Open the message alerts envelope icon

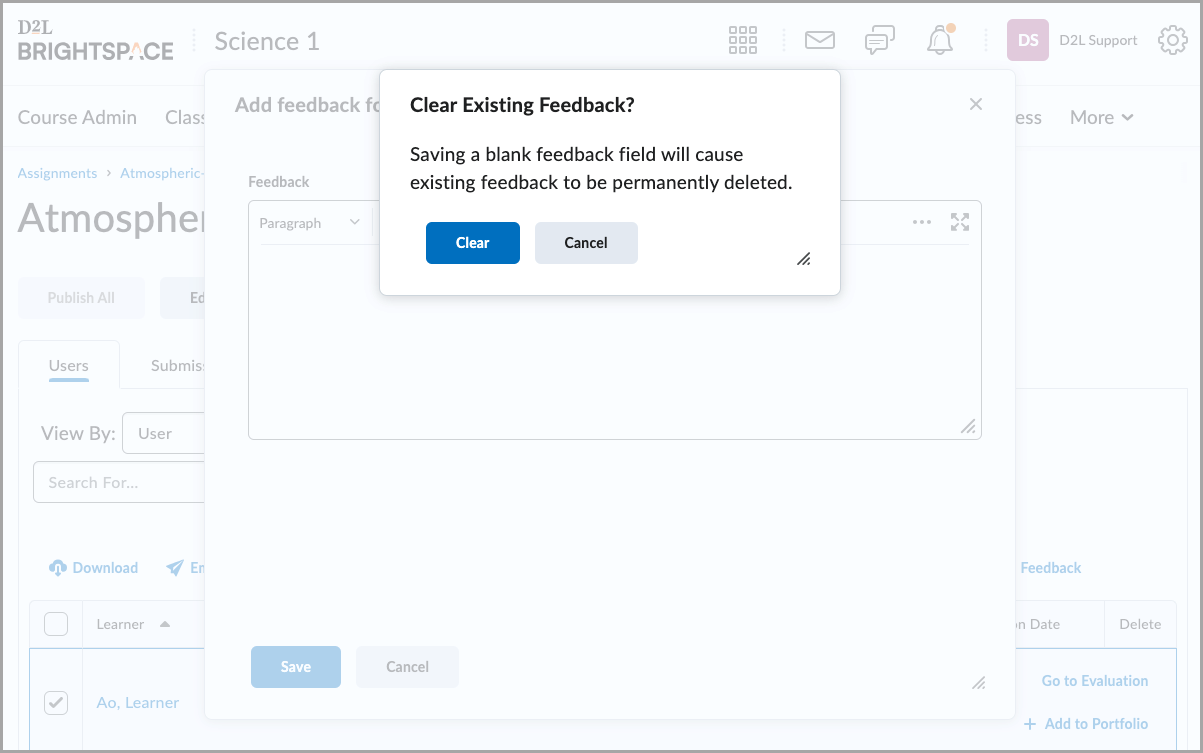[820, 40]
